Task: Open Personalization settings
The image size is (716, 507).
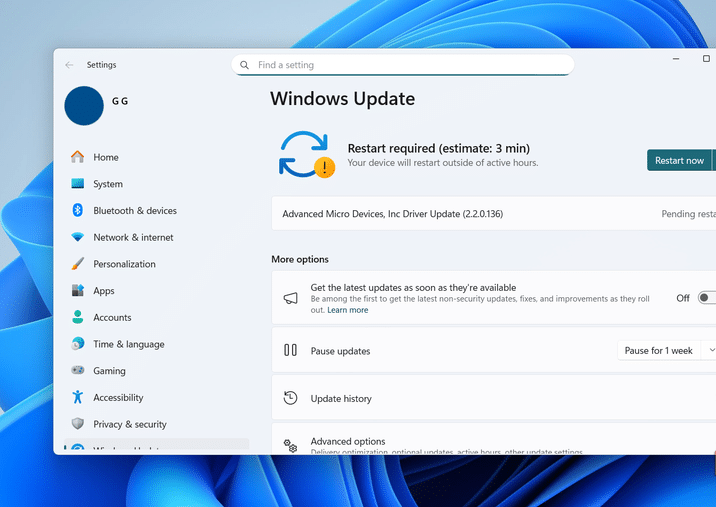Action: 157,264
